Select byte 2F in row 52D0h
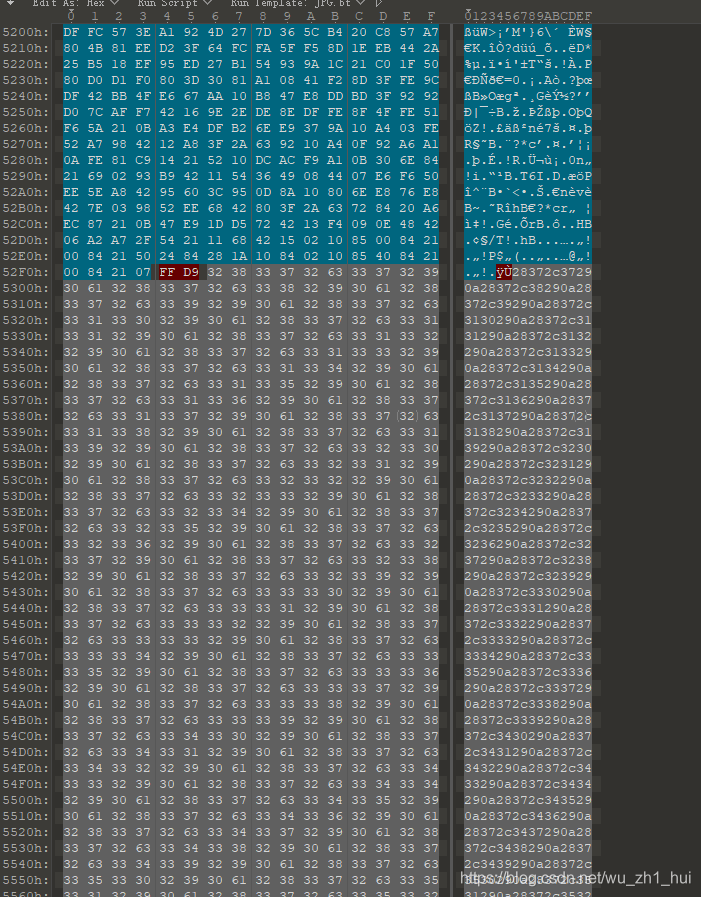This screenshot has width=701, height=897. [x=143, y=240]
